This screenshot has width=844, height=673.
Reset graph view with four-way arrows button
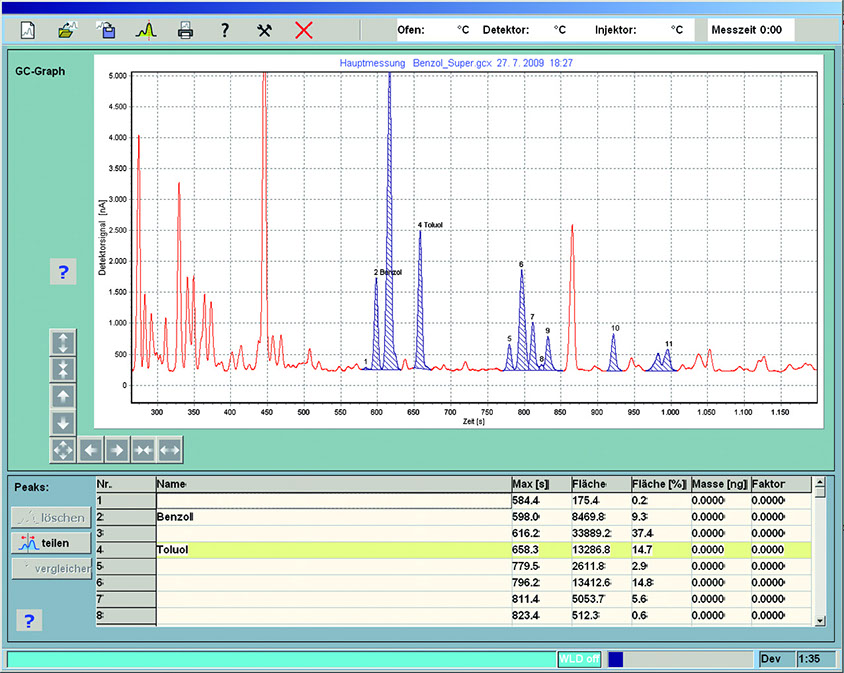pos(63,450)
